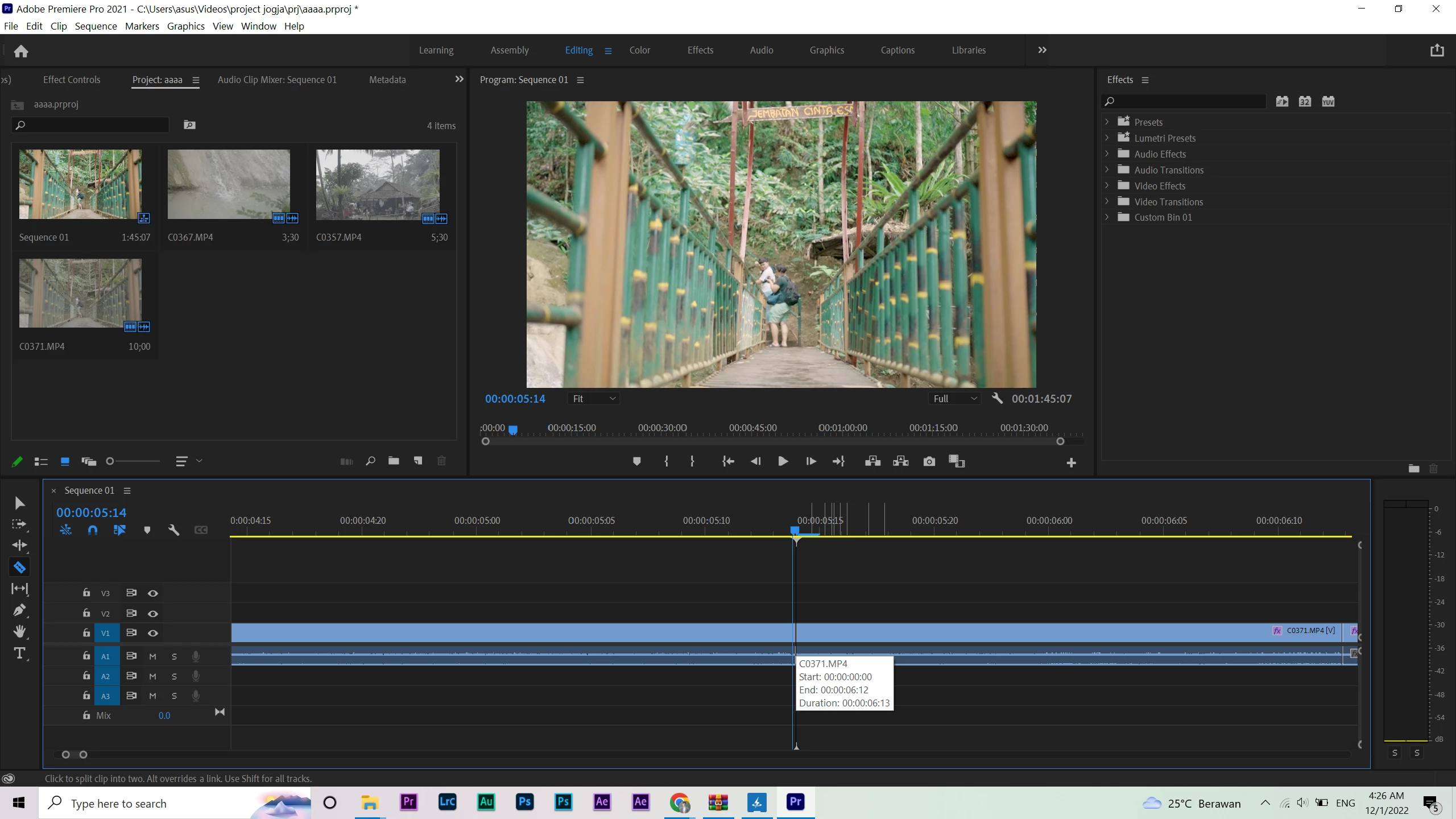1456x819 pixels.
Task: Select the C0367.MP4 clip thumbnail
Action: pyautogui.click(x=229, y=184)
